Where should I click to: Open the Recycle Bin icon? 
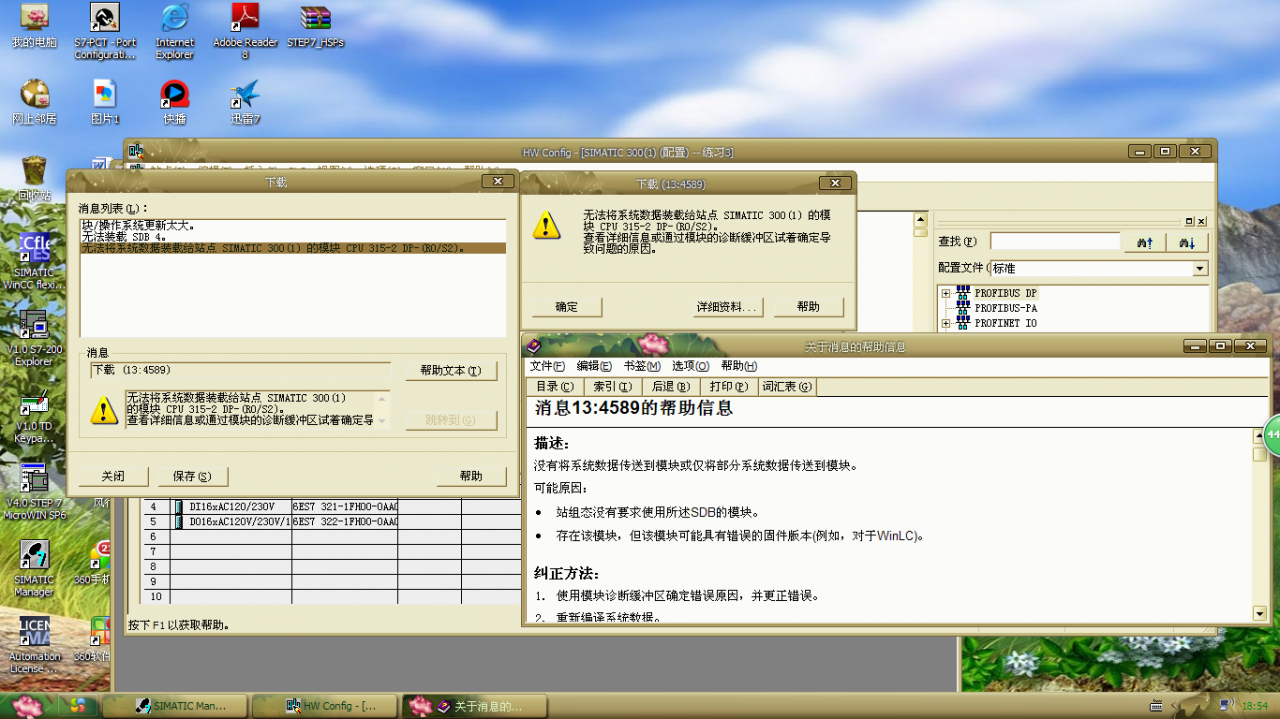[x=34, y=178]
